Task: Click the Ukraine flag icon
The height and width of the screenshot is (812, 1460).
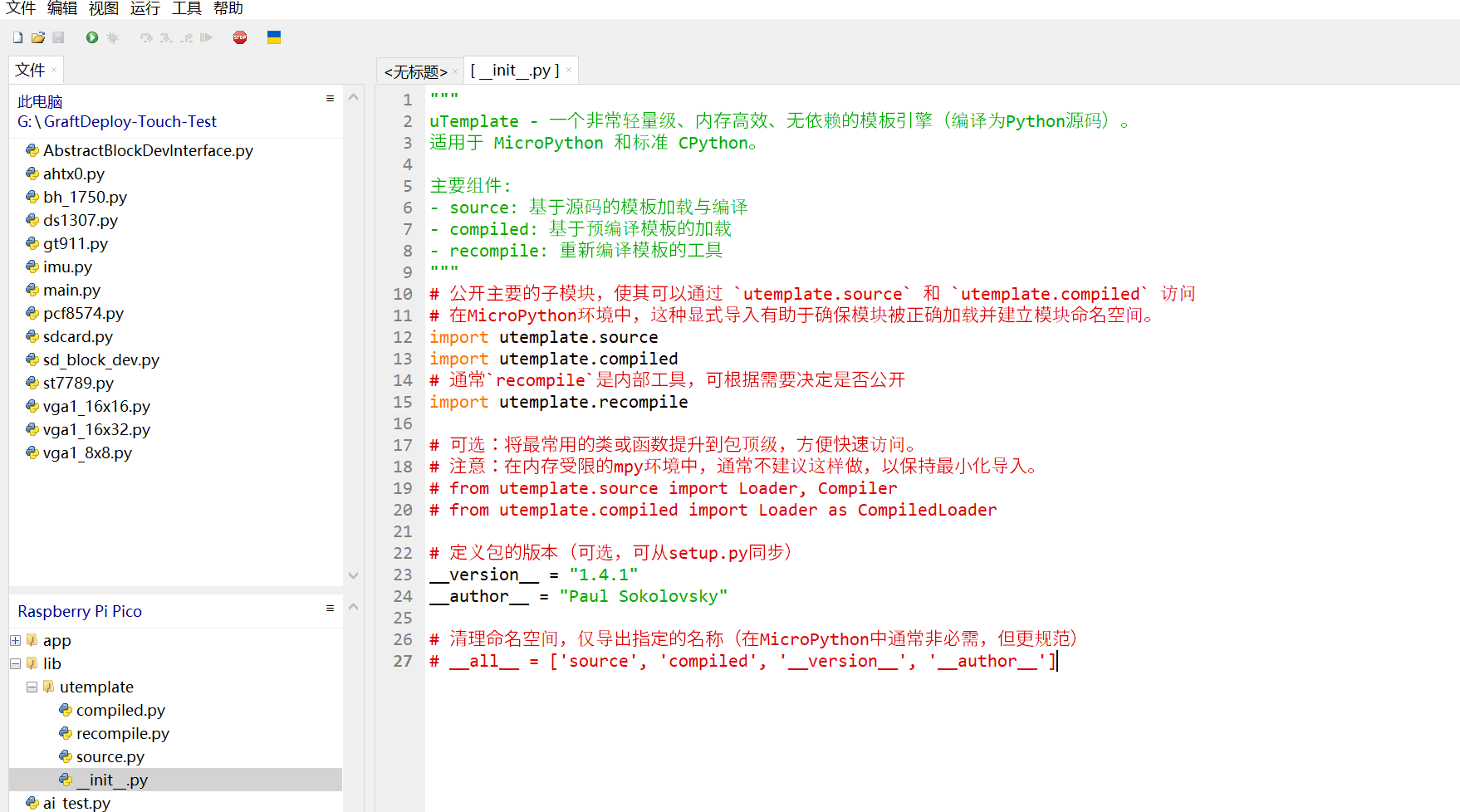Action: tap(274, 37)
